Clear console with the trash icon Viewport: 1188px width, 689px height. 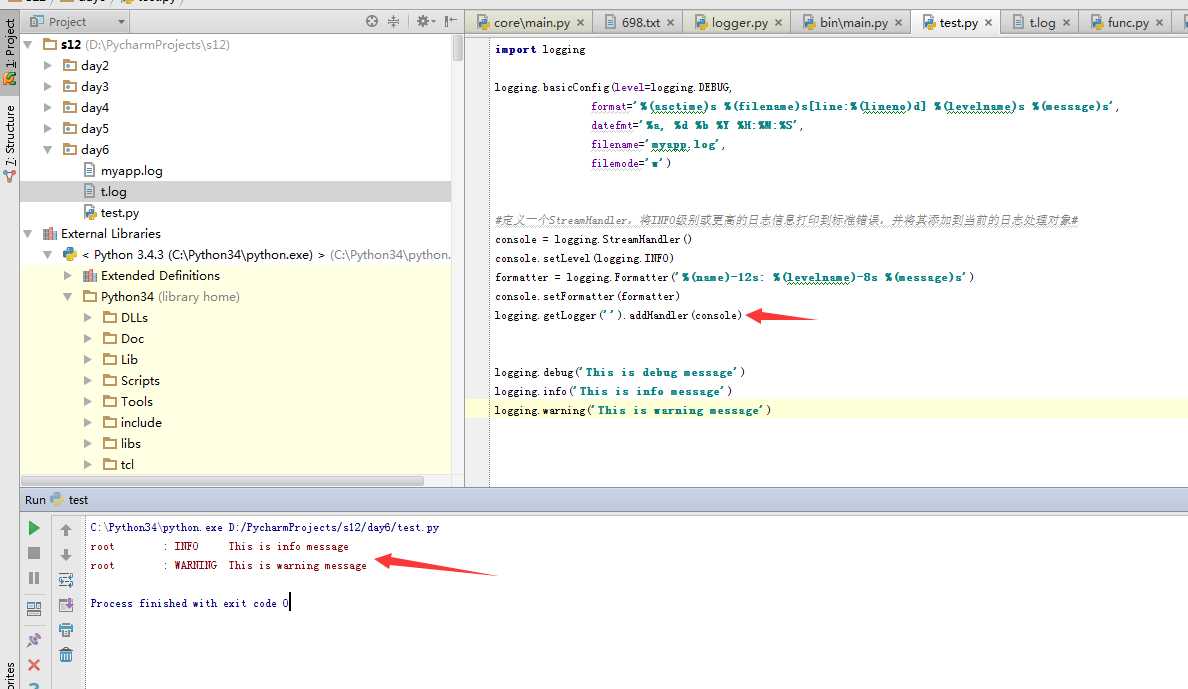click(66, 655)
